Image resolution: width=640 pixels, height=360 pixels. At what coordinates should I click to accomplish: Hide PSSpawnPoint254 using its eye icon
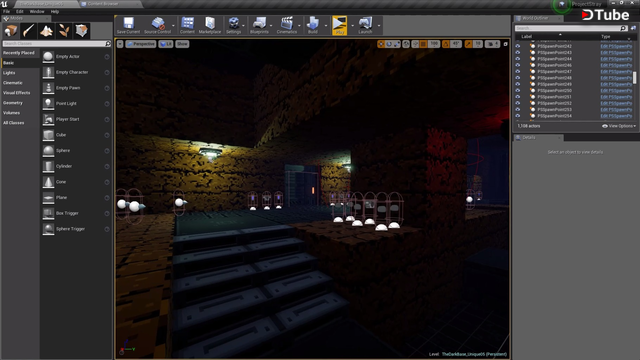[518, 116]
